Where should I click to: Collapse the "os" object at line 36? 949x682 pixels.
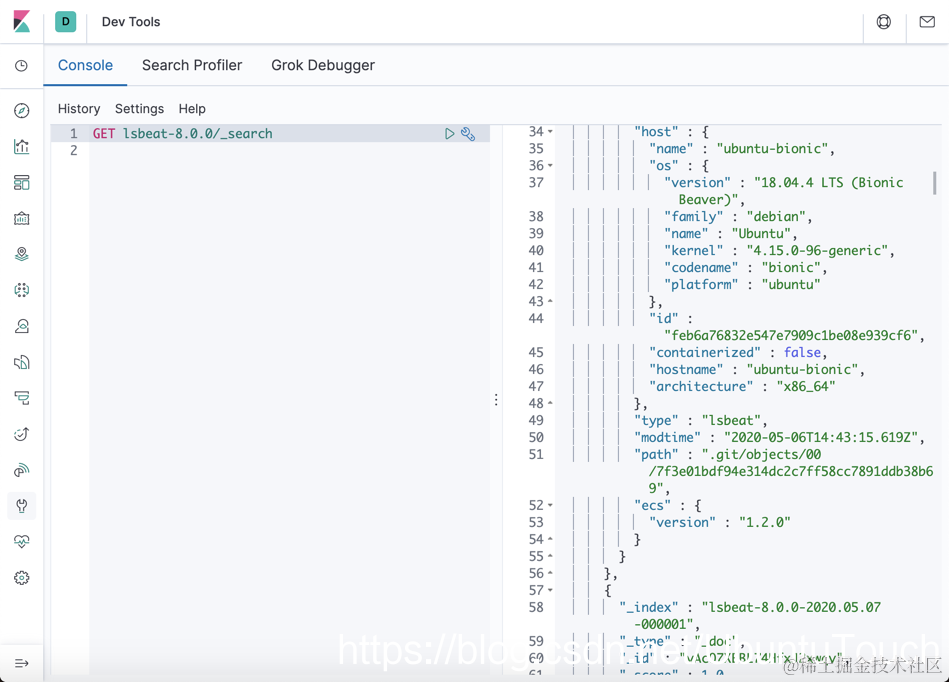550,165
